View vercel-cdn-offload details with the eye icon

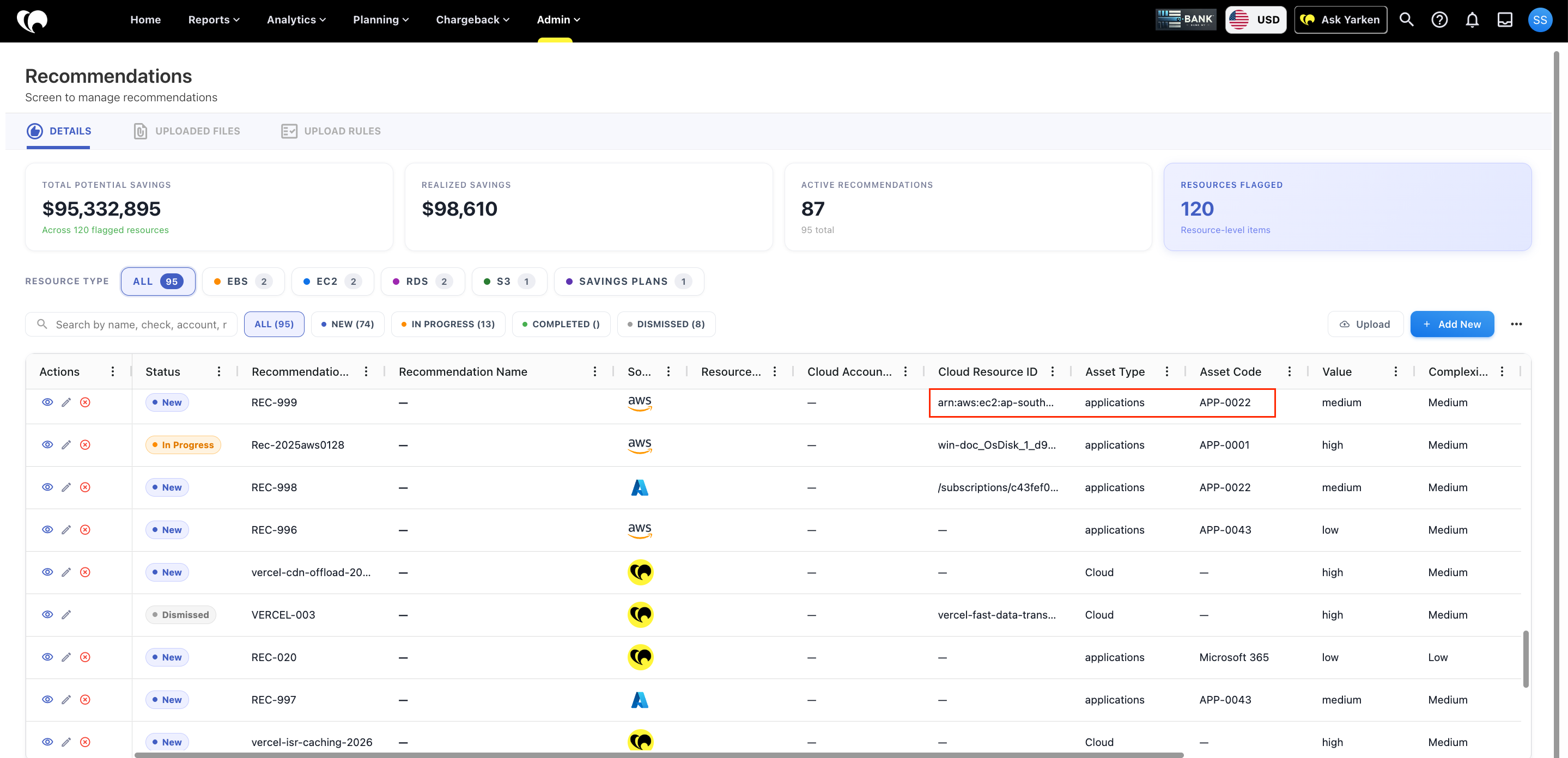pyautogui.click(x=47, y=572)
